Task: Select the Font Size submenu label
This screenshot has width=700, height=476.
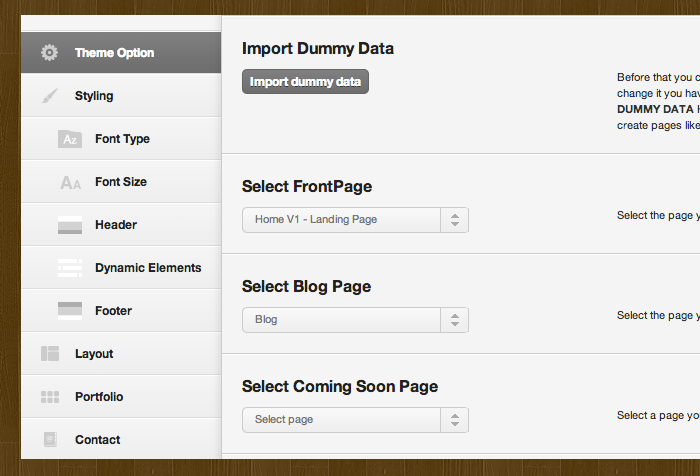Action: click(x=121, y=182)
